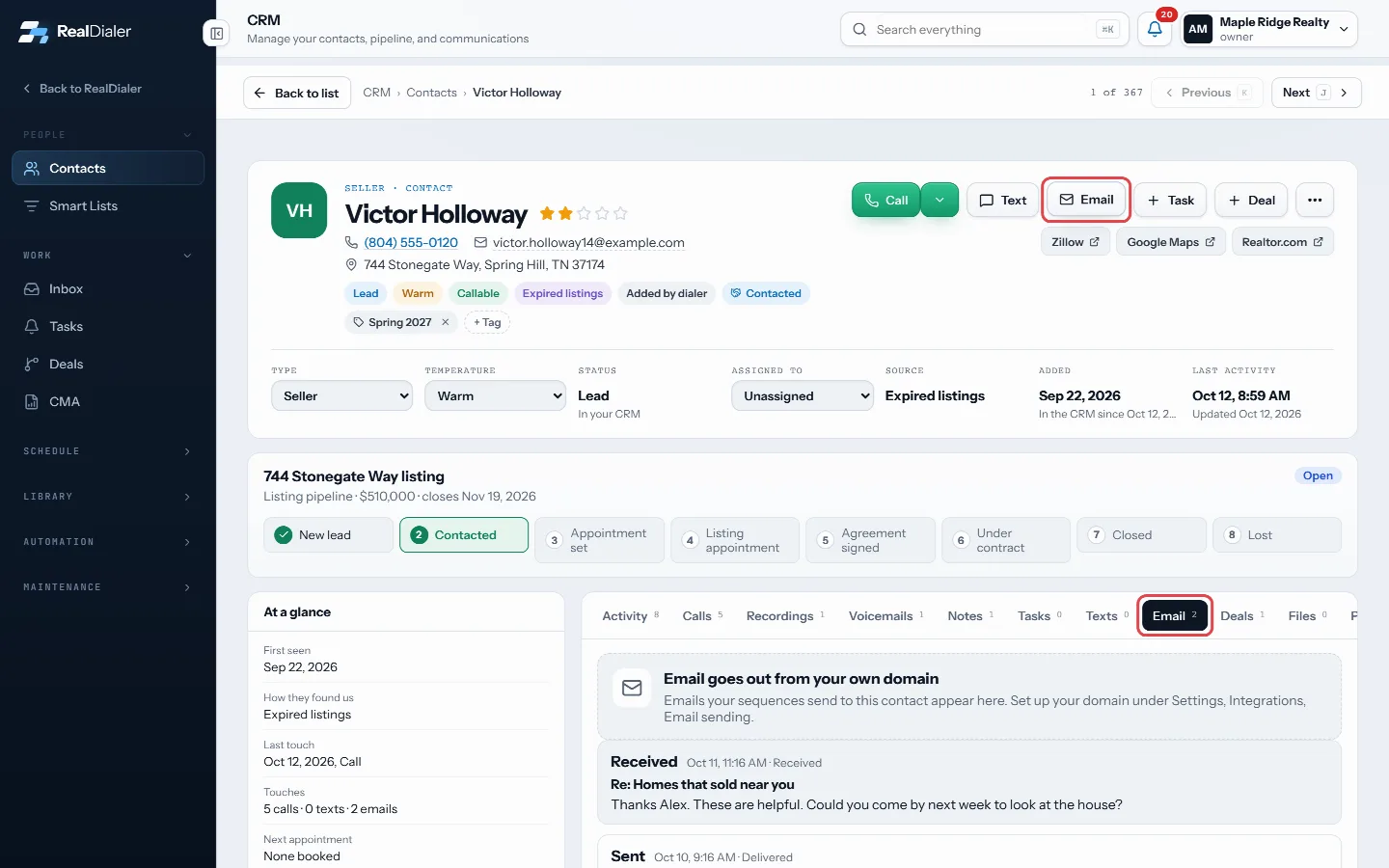Open the Recordings tab
This screenshot has width=1389, height=868.
click(x=785, y=615)
